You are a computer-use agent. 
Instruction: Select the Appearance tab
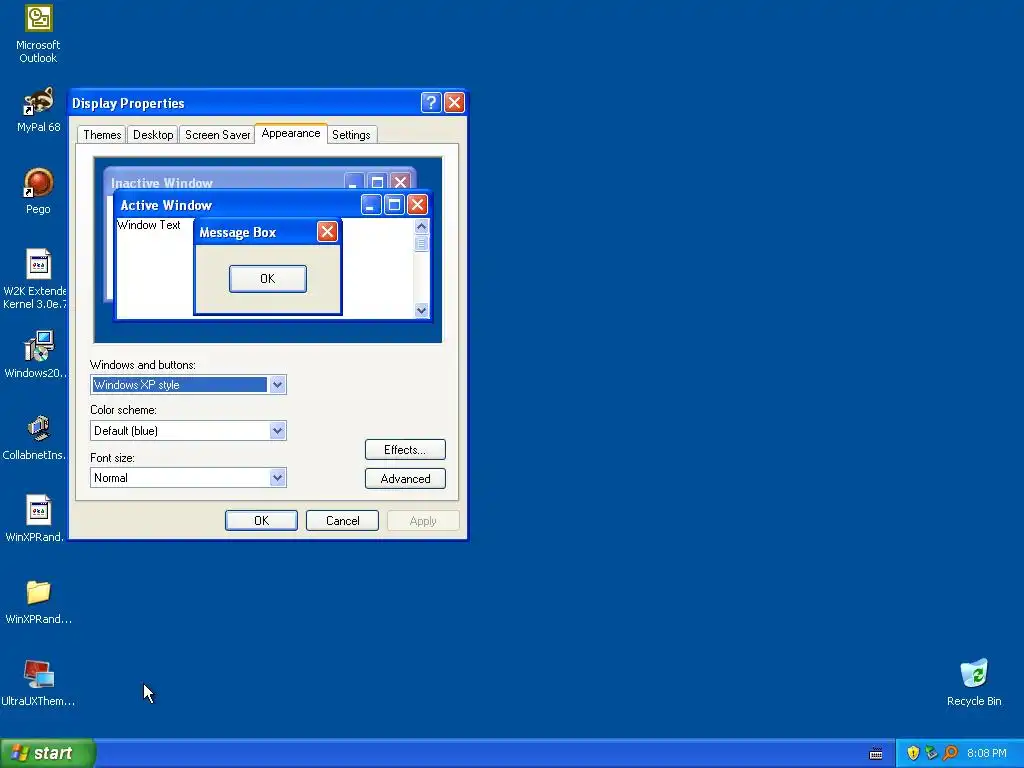[291, 133]
